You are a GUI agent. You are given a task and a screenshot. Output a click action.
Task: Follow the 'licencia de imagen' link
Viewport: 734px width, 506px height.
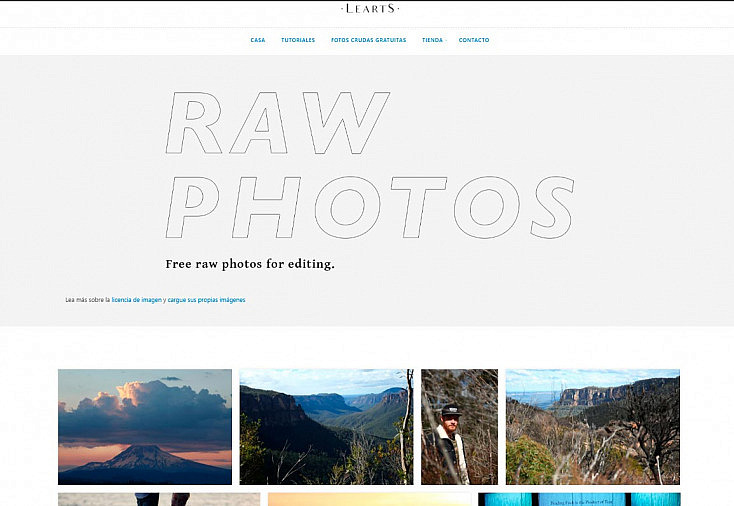[x=137, y=300]
